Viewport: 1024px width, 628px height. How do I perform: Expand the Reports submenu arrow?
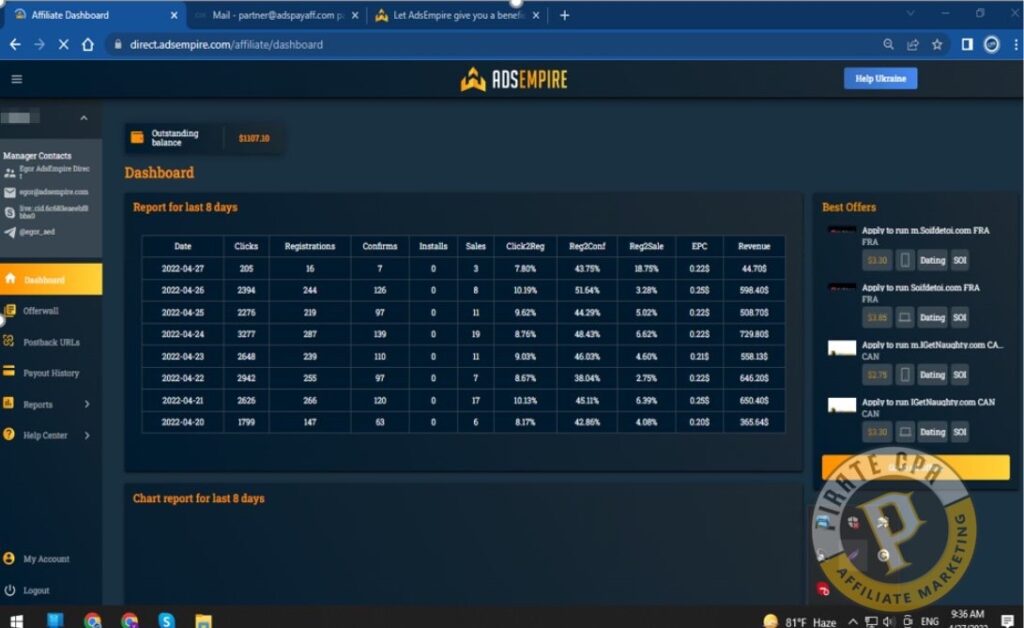point(87,404)
